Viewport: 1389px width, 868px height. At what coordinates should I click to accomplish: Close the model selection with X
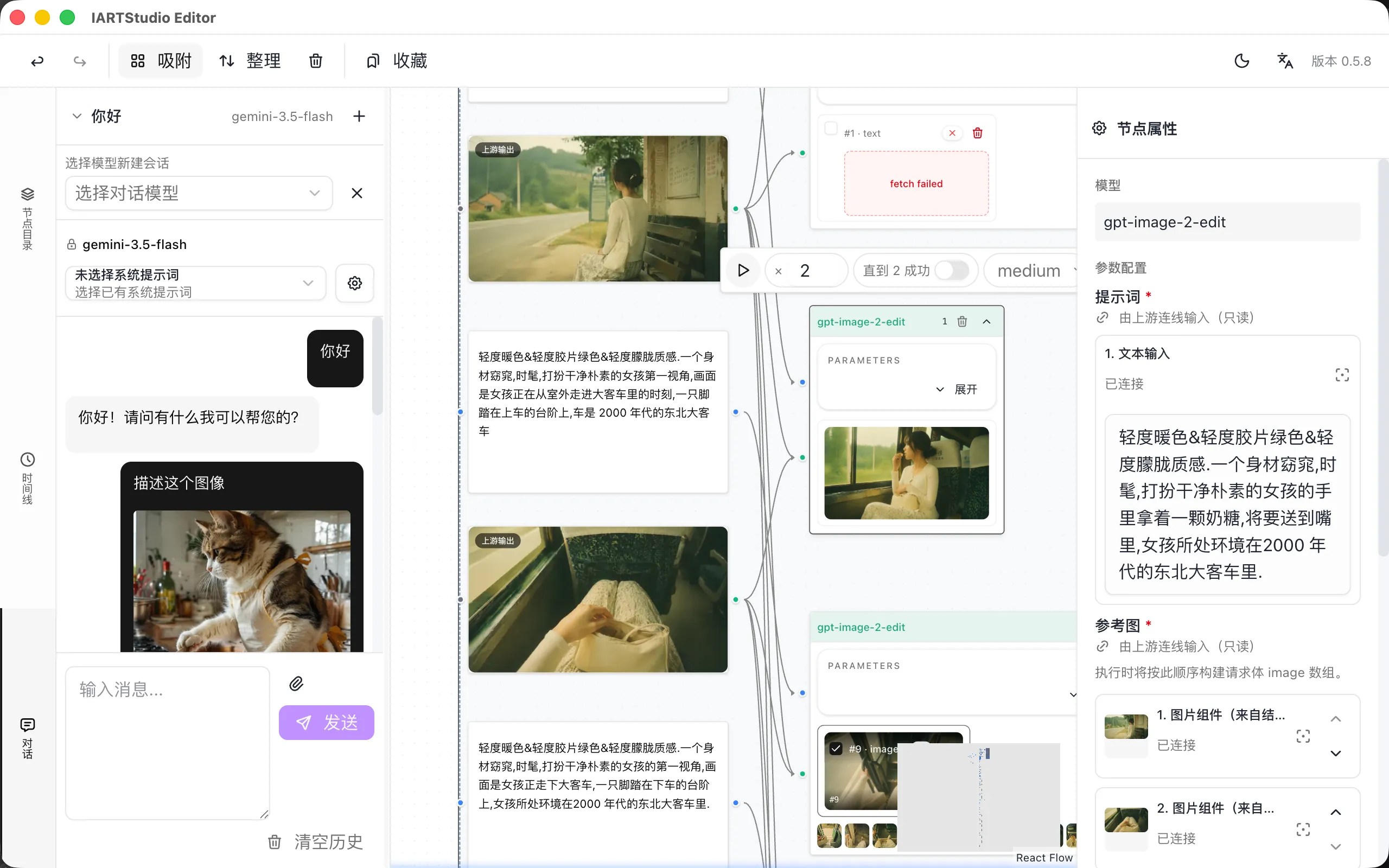[x=357, y=193]
